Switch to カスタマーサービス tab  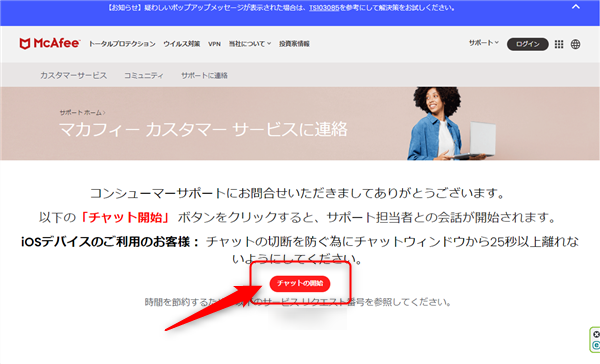click(x=73, y=75)
